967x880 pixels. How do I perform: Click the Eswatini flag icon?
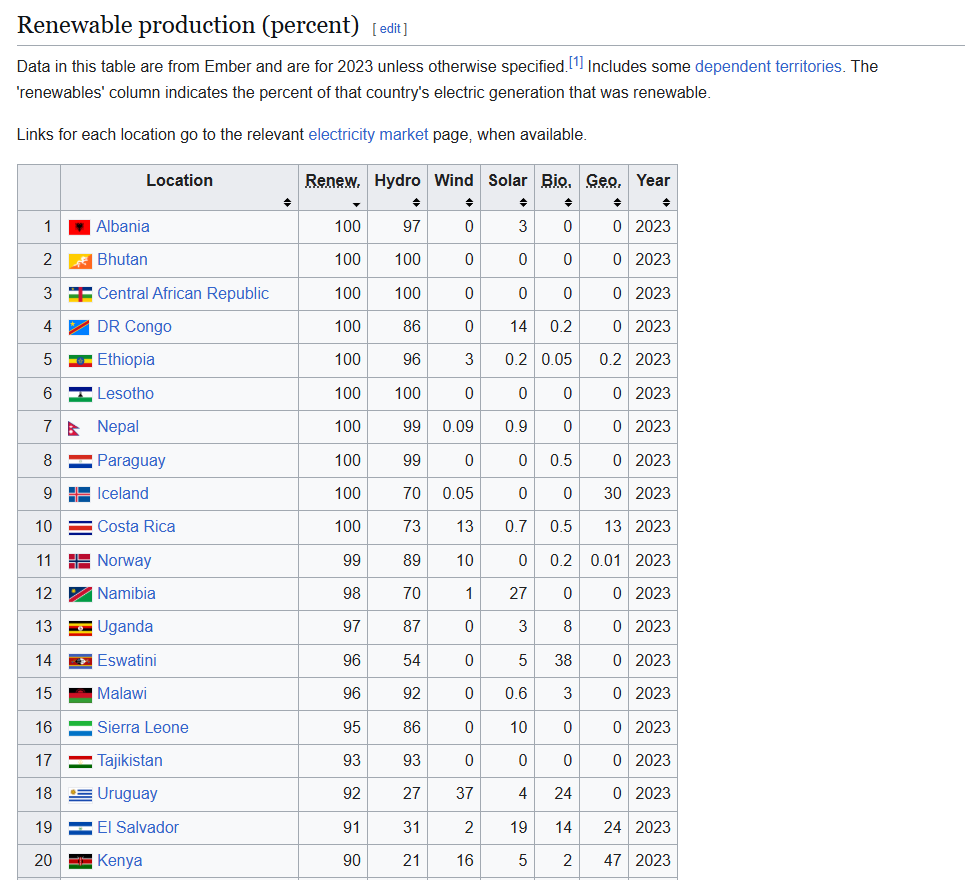(x=80, y=661)
